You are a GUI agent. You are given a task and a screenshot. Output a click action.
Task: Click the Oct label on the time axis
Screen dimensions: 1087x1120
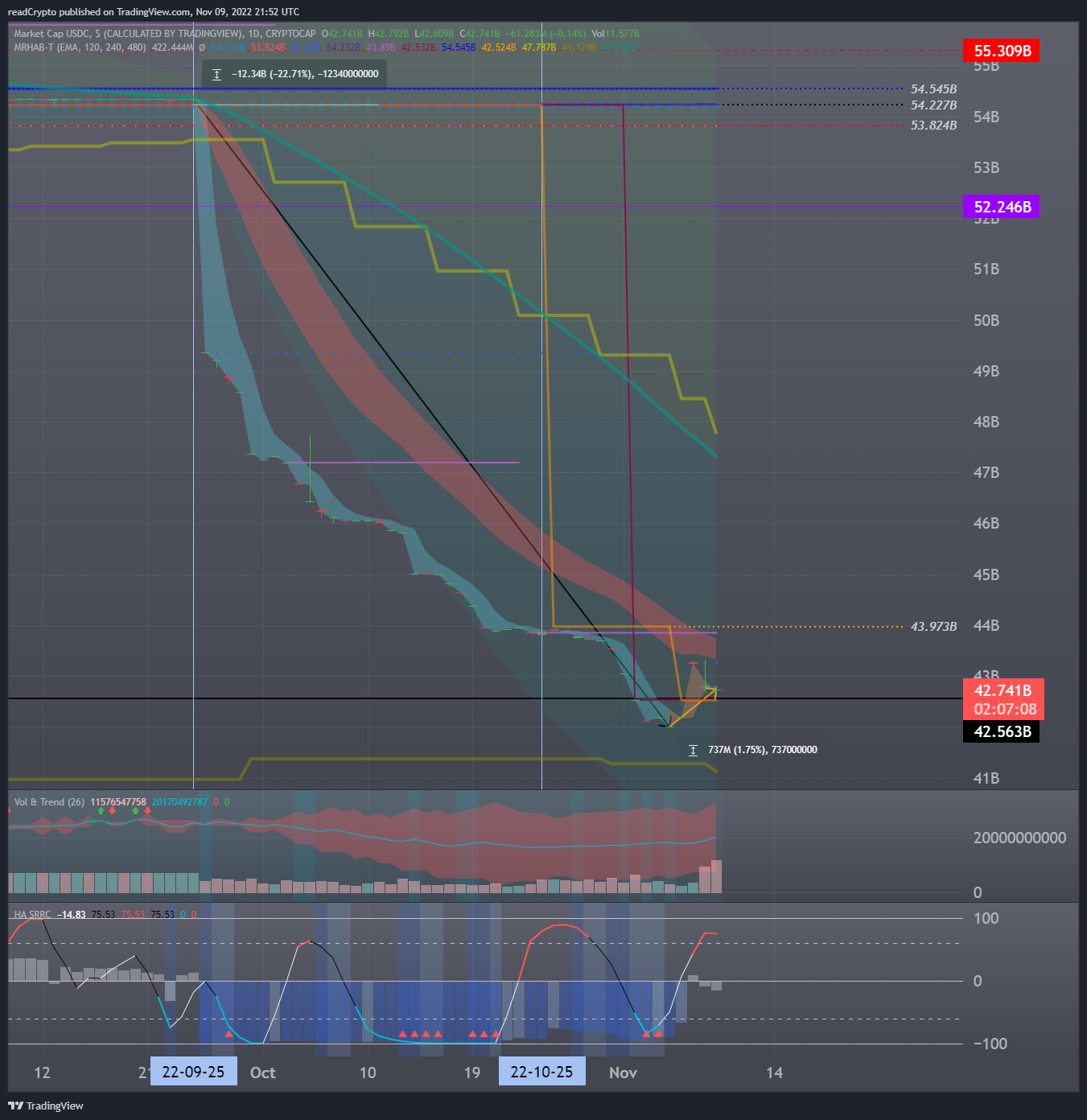pos(262,1073)
